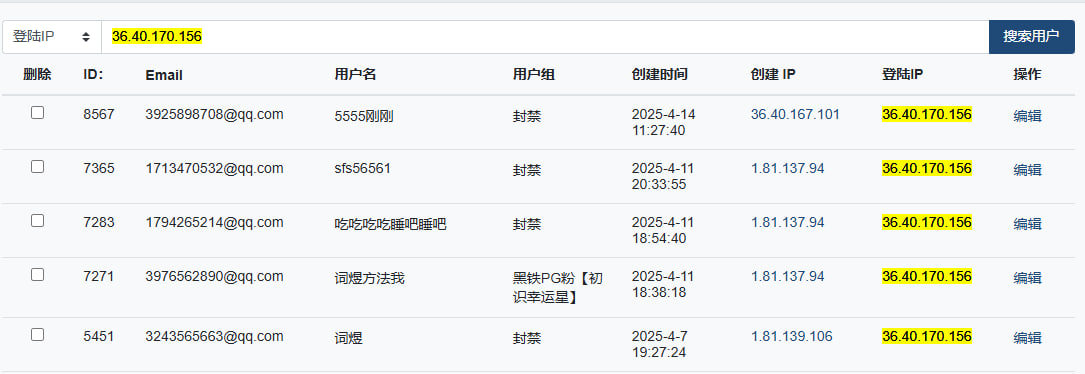Screen dimensions: 1085x374
Task: Edit the user 词煜方法我
Action: (1028, 278)
